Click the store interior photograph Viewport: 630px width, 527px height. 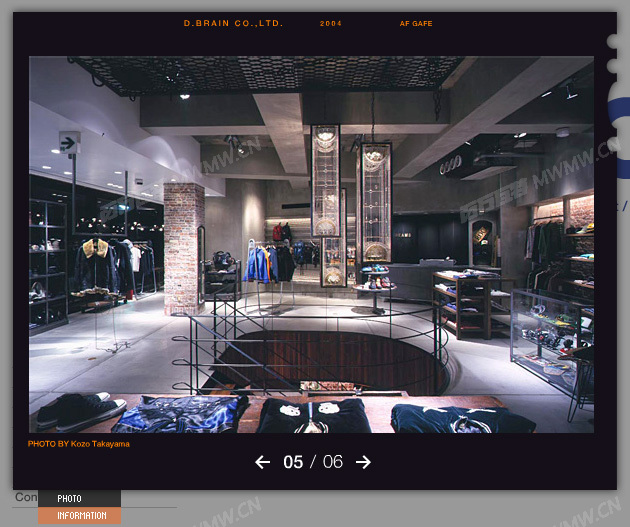pos(311,245)
